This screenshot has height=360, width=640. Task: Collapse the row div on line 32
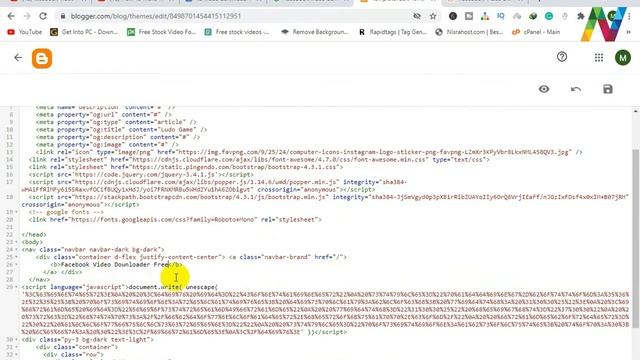(x=16, y=354)
